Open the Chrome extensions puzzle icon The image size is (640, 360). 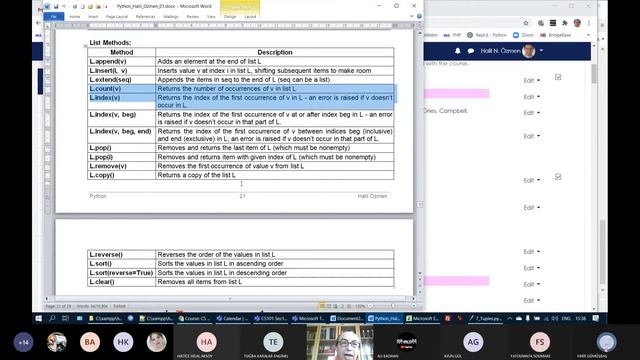[x=565, y=23]
